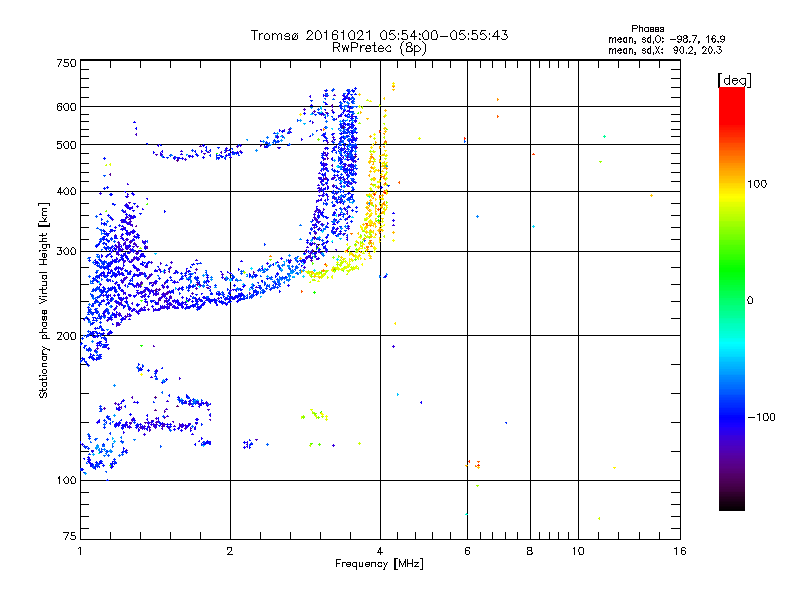
Task: Click the rainbow phase color bar
Action: [x=732, y=298]
